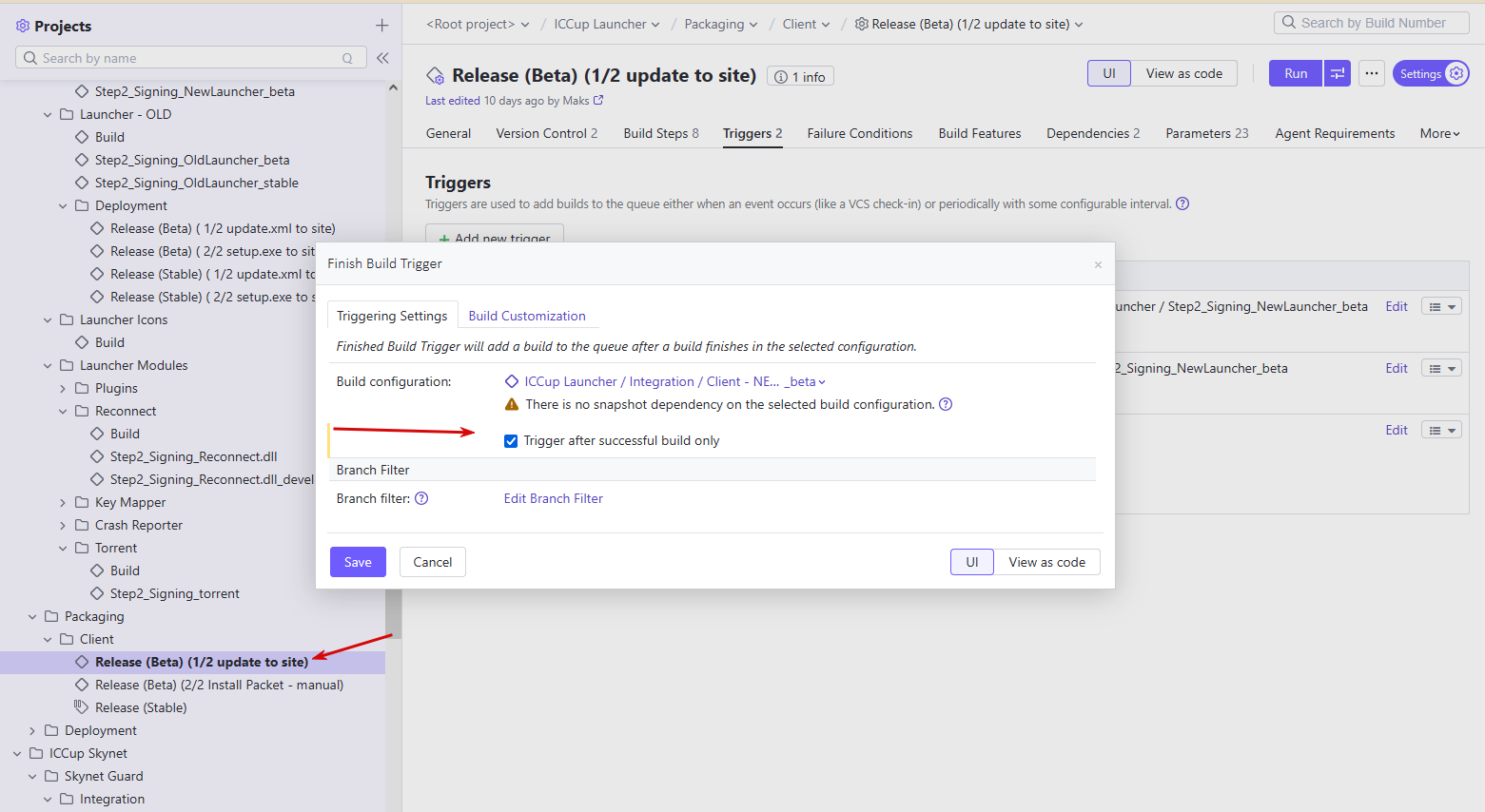Open the three-dots more actions button

pos(1372,73)
